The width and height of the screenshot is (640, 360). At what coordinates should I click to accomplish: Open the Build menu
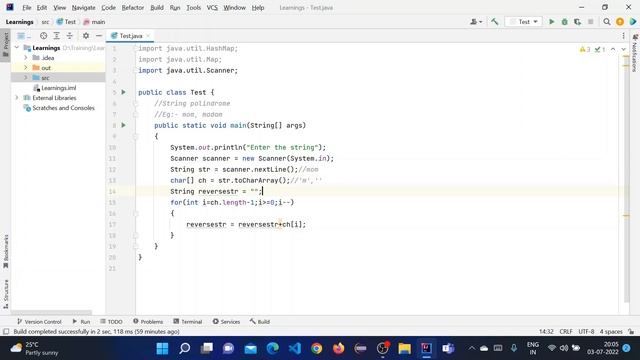coord(157,8)
